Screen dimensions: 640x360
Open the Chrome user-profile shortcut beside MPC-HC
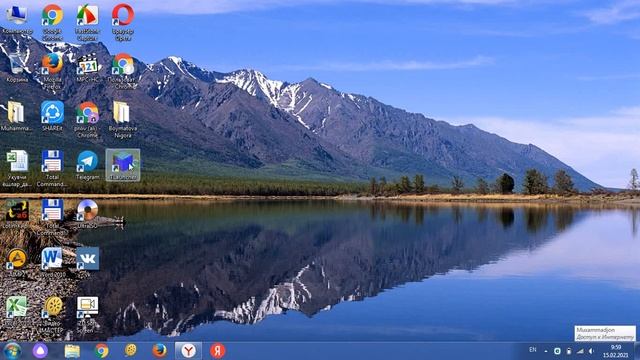123,71
